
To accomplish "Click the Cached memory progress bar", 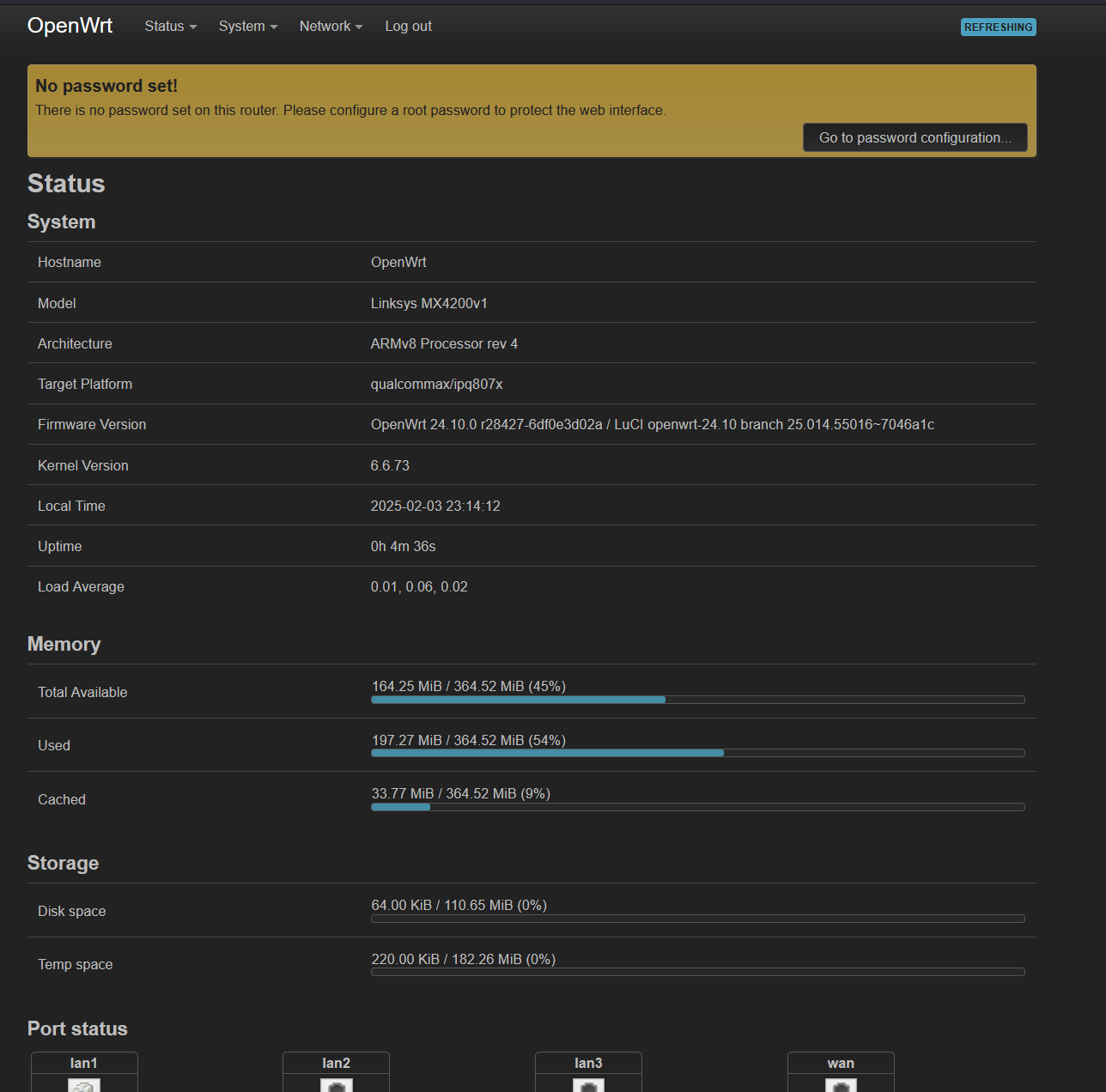I will point(697,807).
